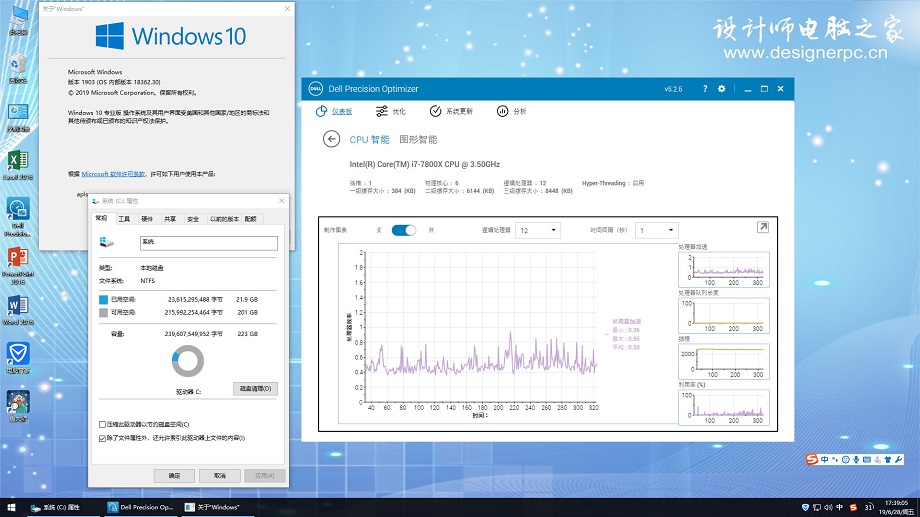This screenshot has height=517, width=920.
Task: Open This PC desktop icon
Action: coord(18,20)
